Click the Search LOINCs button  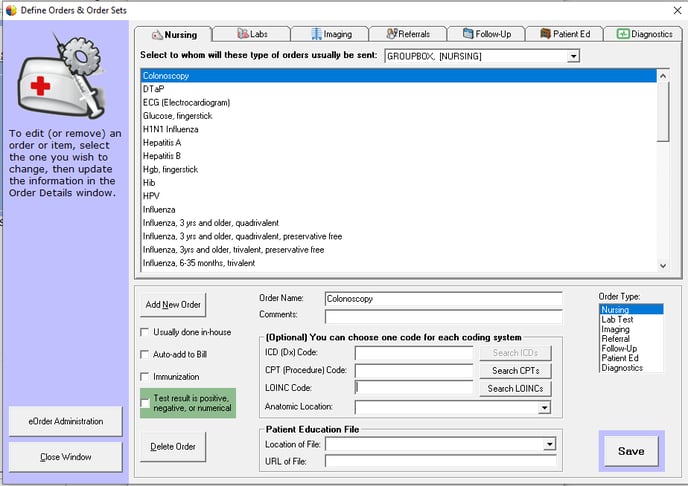(x=515, y=388)
